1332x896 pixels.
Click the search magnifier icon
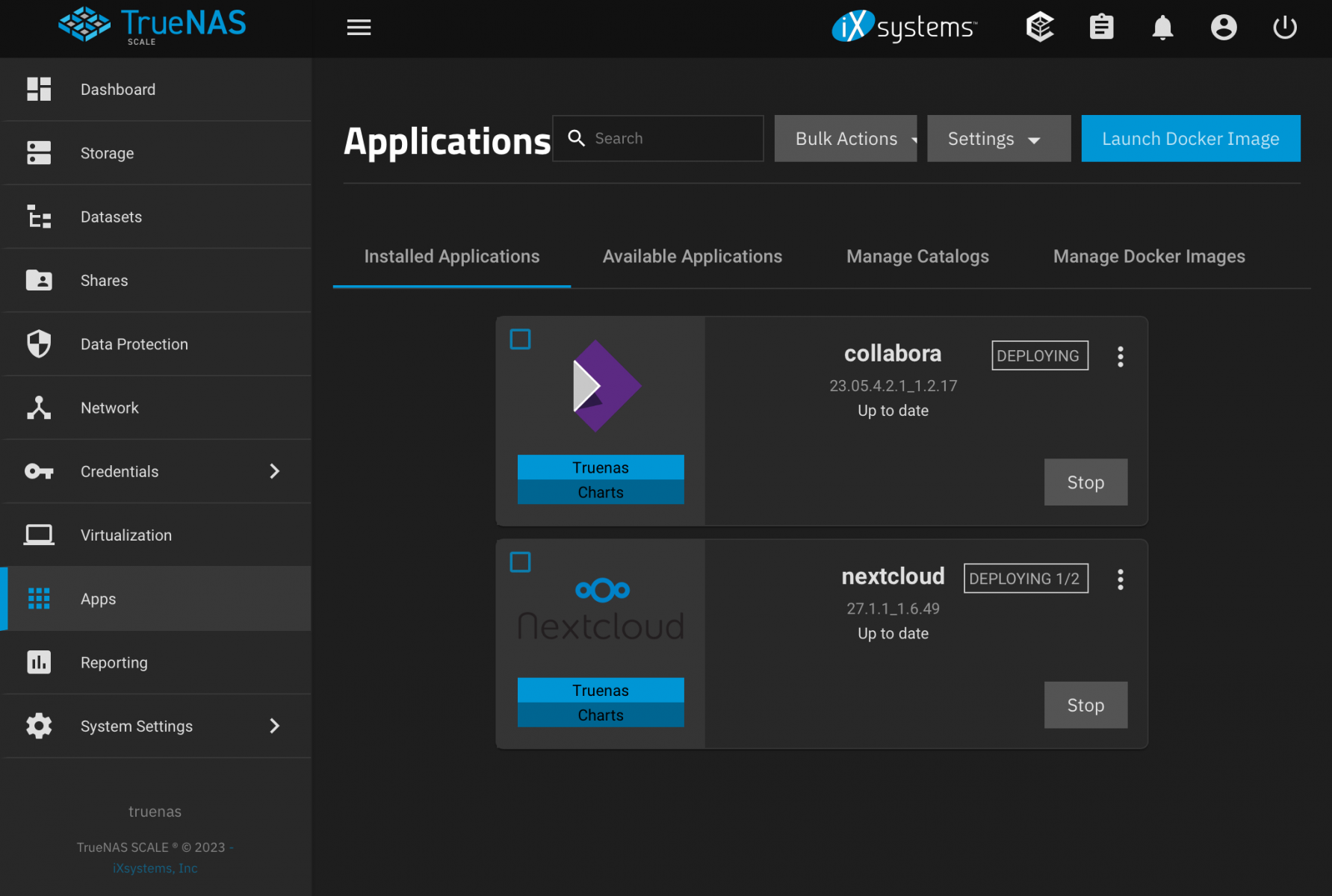coord(576,138)
